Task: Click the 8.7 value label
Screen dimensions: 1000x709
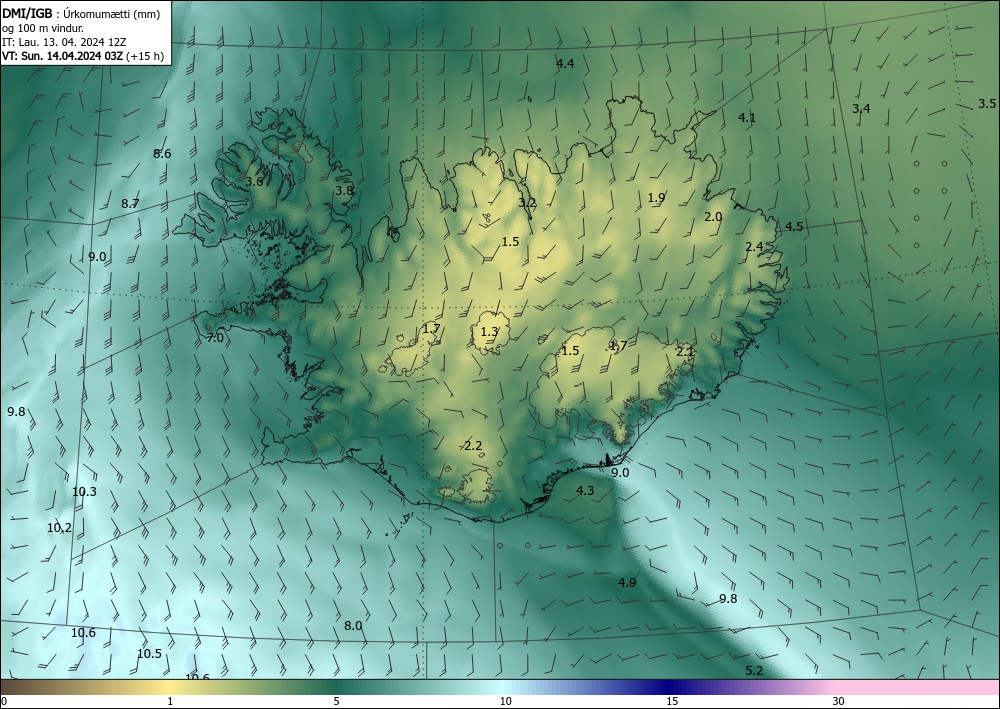Action: point(130,204)
